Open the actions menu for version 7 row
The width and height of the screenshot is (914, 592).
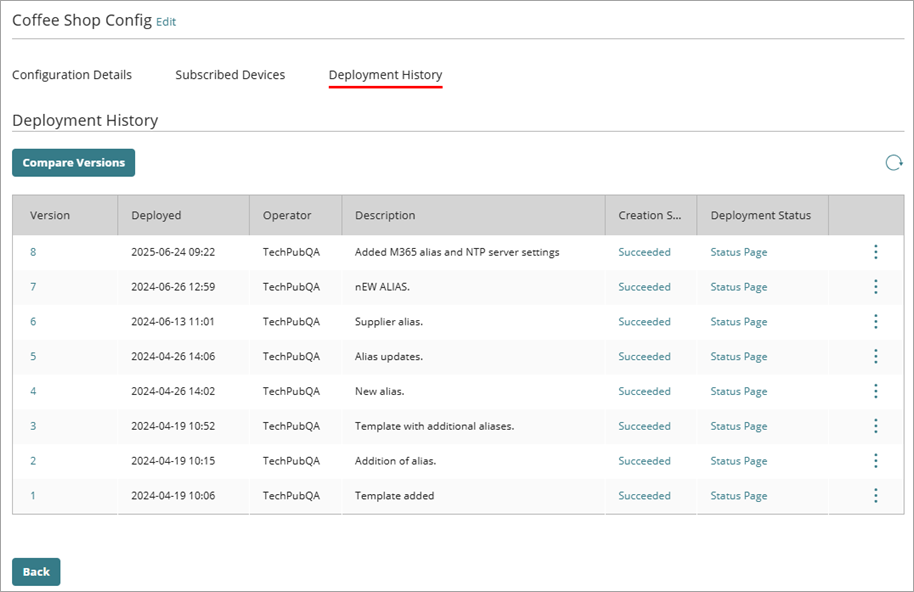(876, 287)
